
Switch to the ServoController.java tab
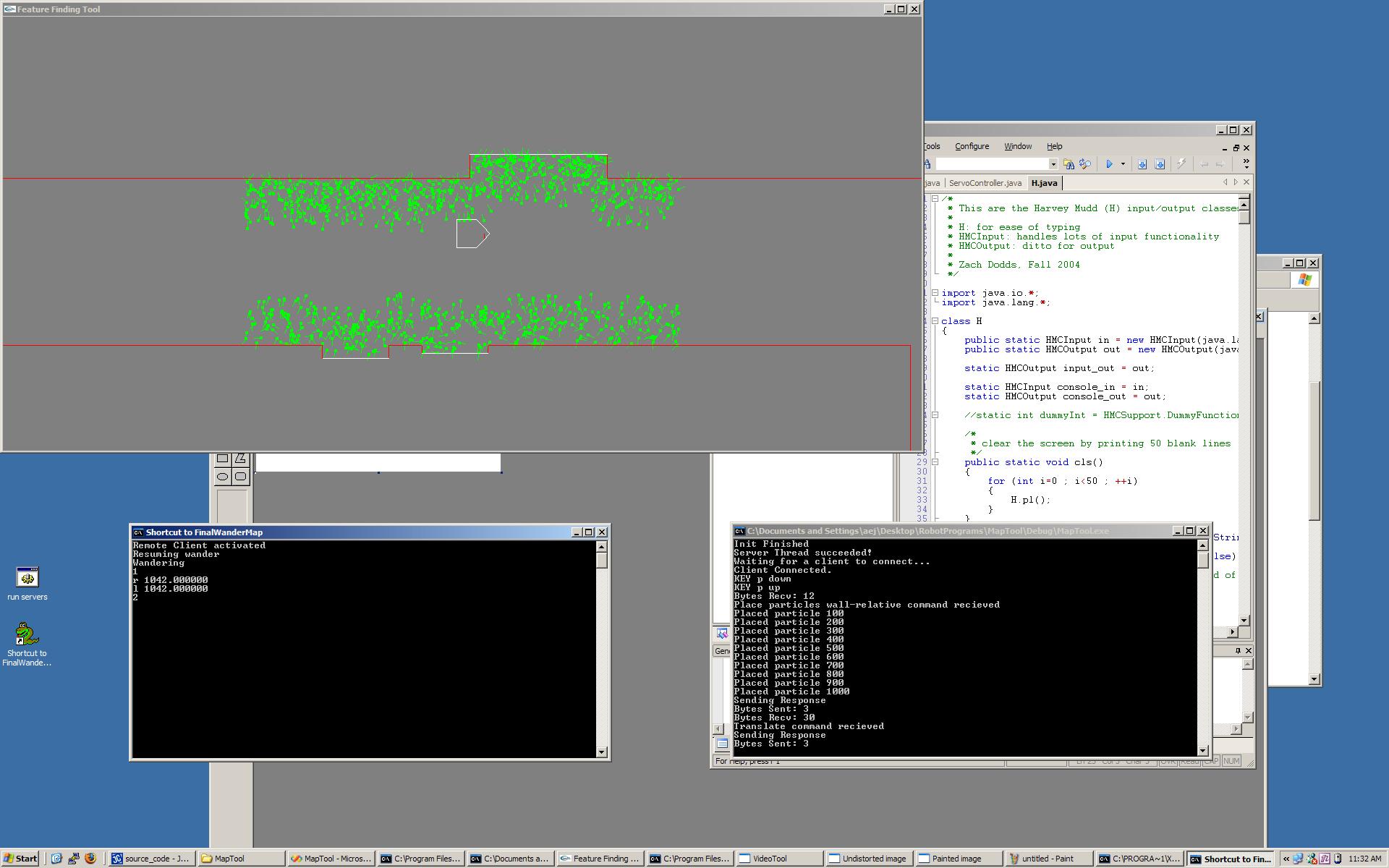[x=985, y=183]
